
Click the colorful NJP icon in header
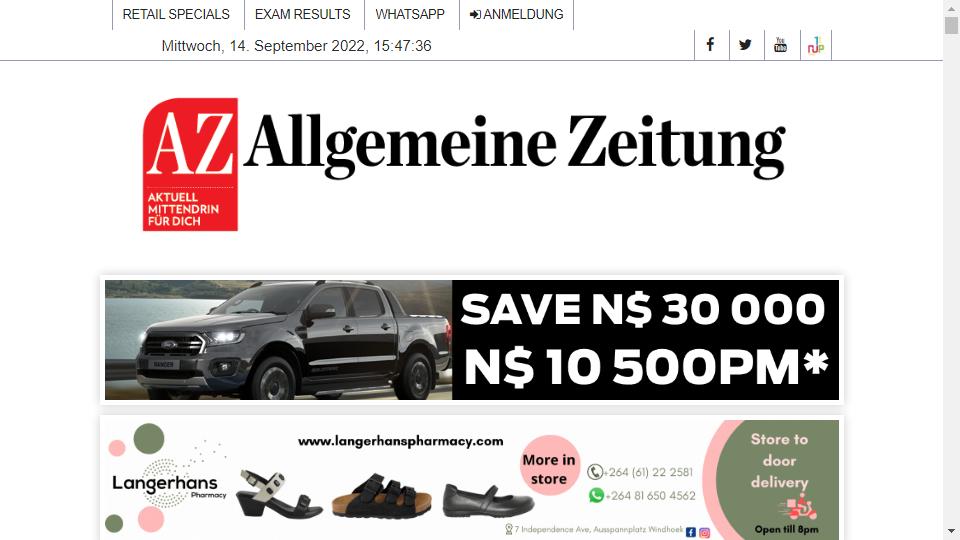816,45
